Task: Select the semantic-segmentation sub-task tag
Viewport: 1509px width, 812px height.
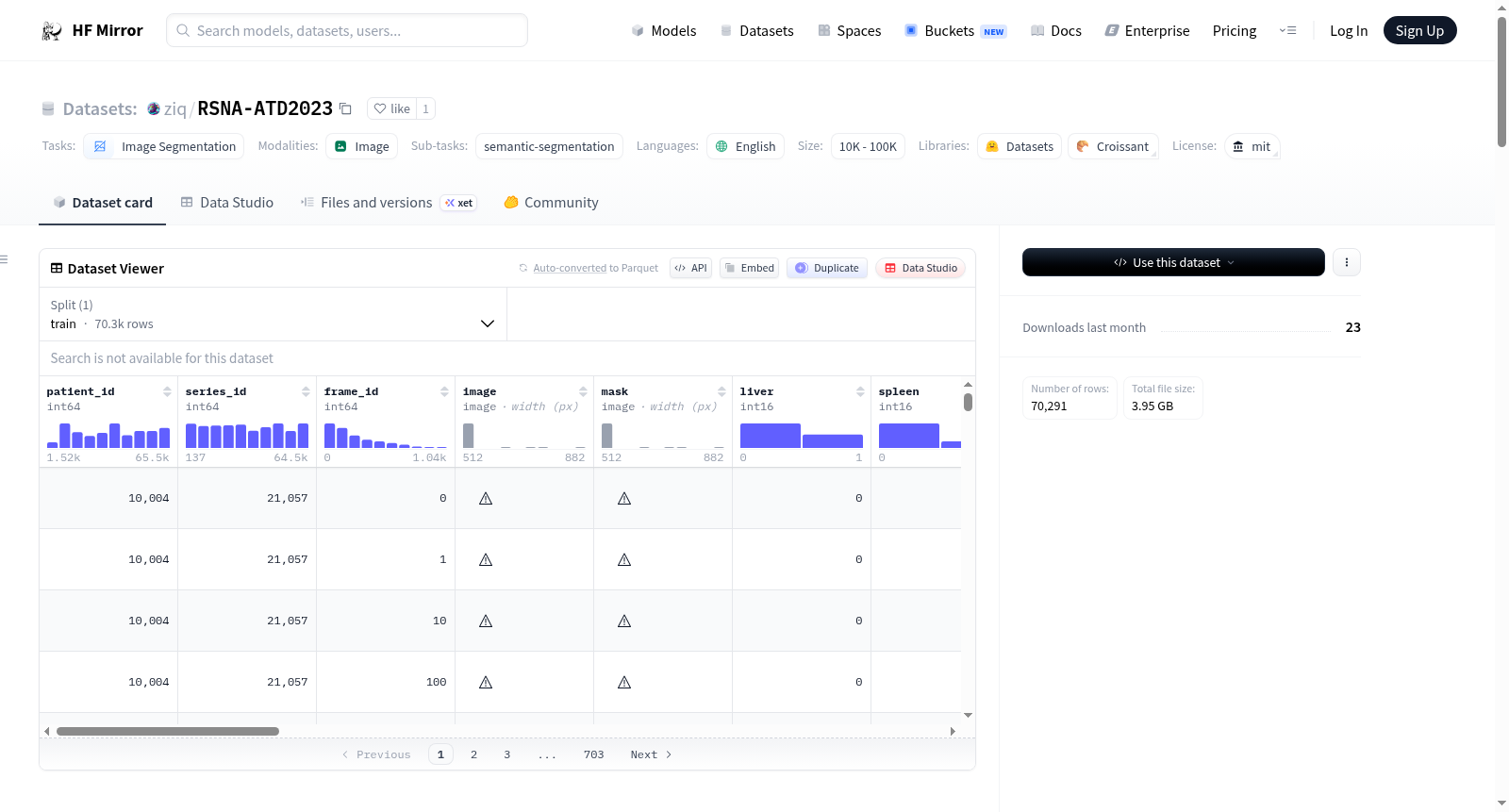Action: tap(549, 146)
